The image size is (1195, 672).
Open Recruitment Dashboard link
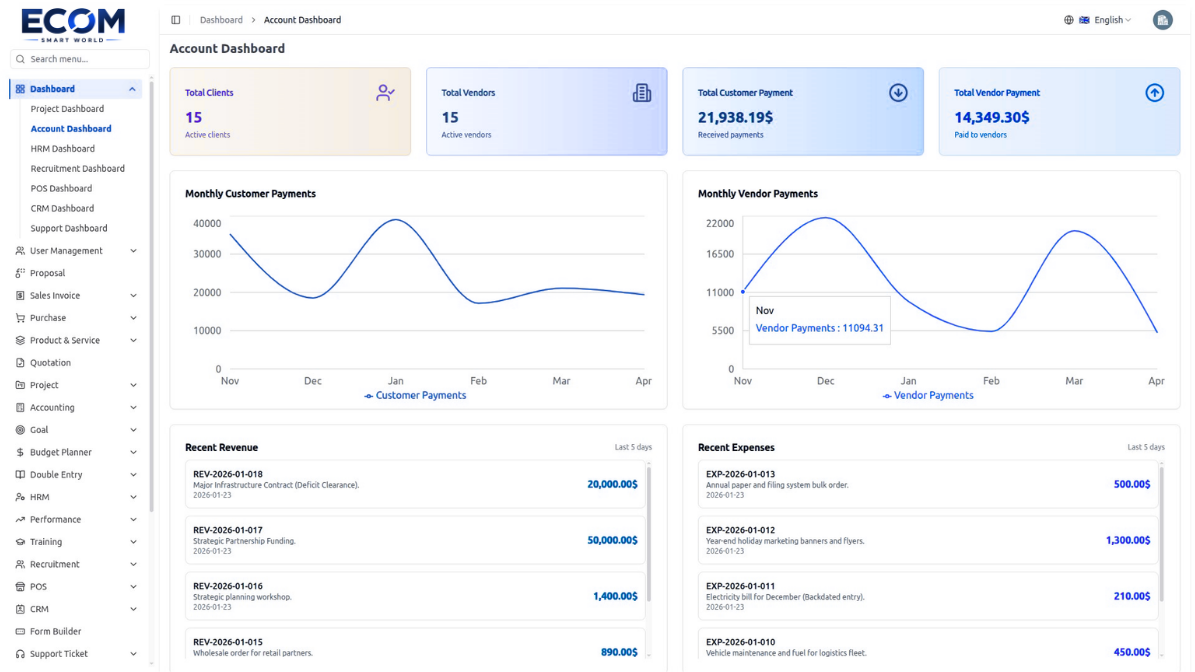78,168
